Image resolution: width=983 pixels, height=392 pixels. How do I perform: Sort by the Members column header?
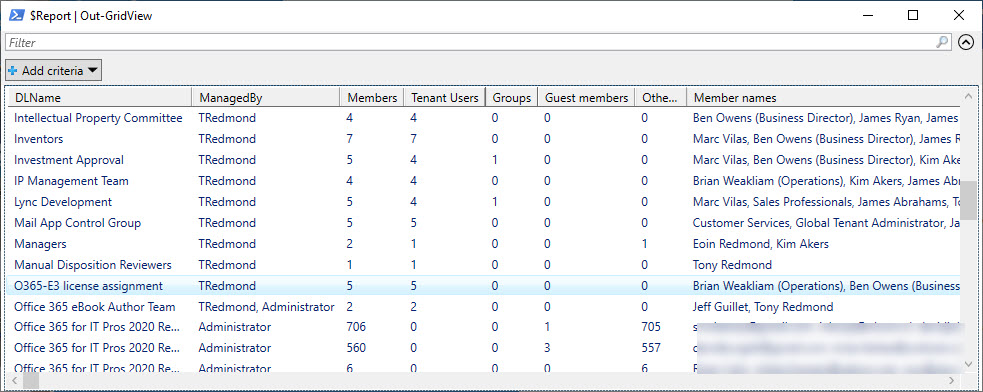372,98
